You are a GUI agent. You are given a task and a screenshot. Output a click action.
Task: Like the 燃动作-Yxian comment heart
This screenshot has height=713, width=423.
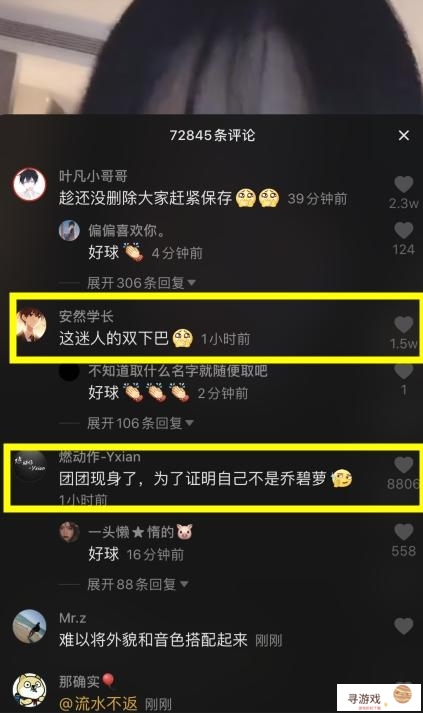coord(403,465)
